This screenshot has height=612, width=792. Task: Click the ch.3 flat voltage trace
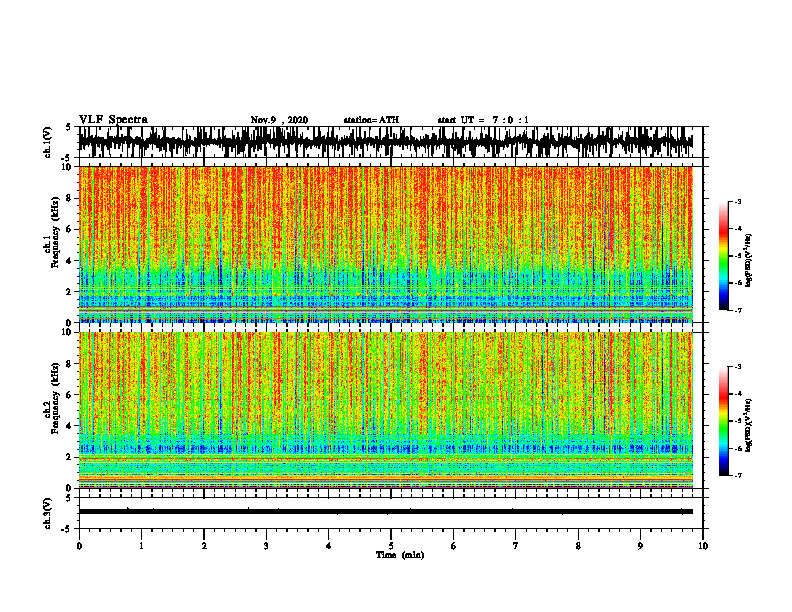pos(385,512)
